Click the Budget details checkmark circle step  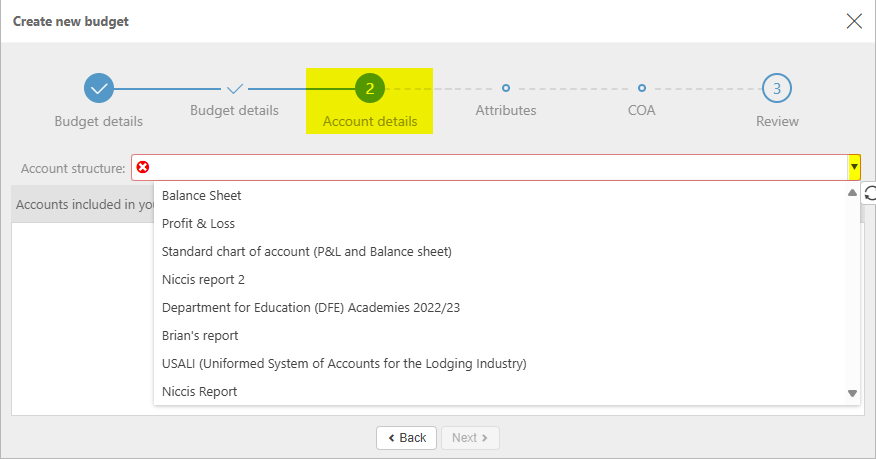tap(99, 89)
